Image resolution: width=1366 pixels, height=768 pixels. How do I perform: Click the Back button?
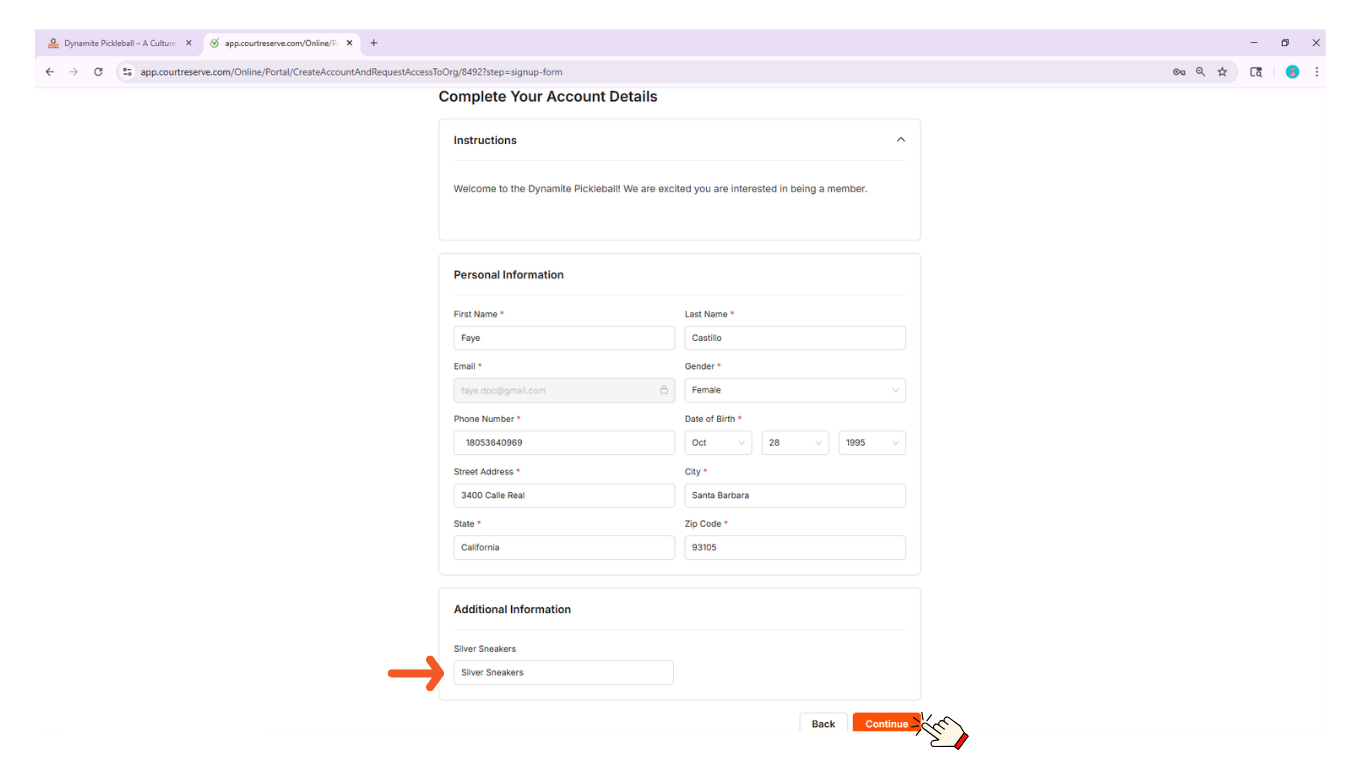tap(823, 724)
